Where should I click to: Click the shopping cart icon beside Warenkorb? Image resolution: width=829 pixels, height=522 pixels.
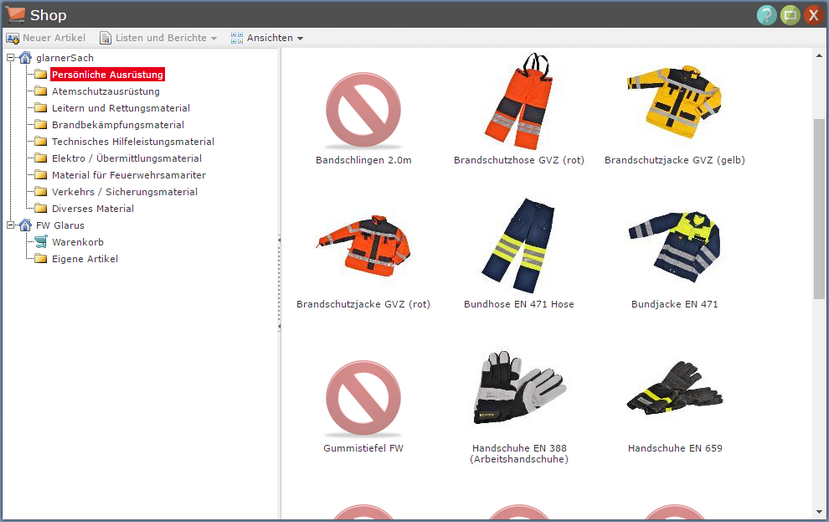pos(41,242)
